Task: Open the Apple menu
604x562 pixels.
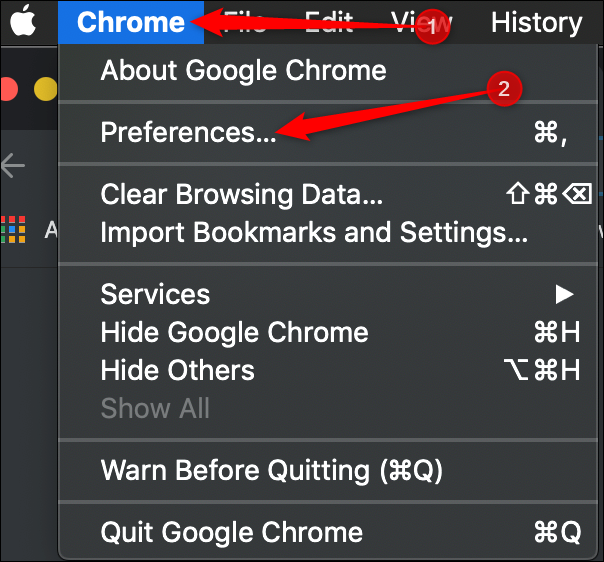Action: pyautogui.click(x=24, y=22)
